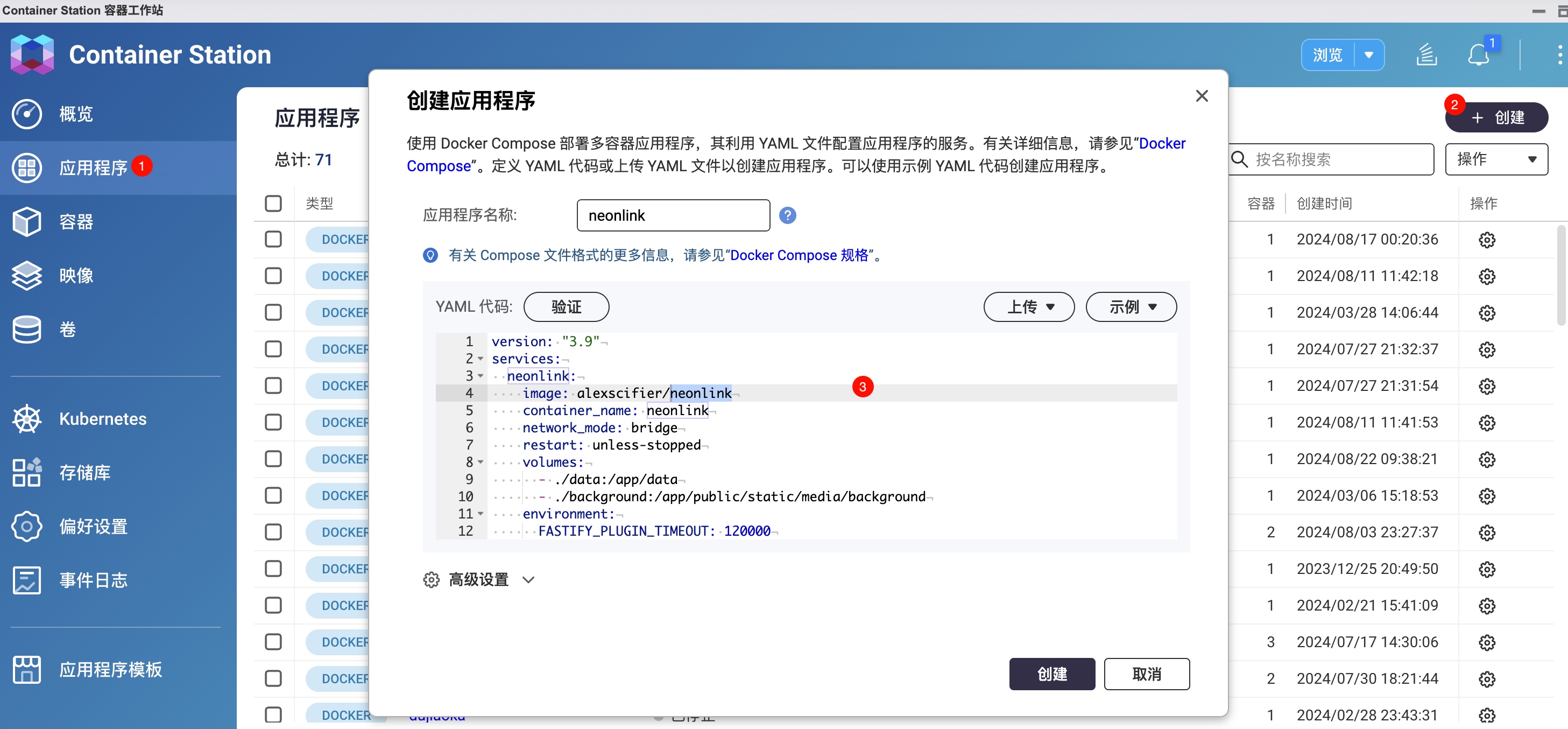This screenshot has height=729, width=1568.
Task: Check the row created 2024/07/27 21:31:54
Action: (273, 385)
